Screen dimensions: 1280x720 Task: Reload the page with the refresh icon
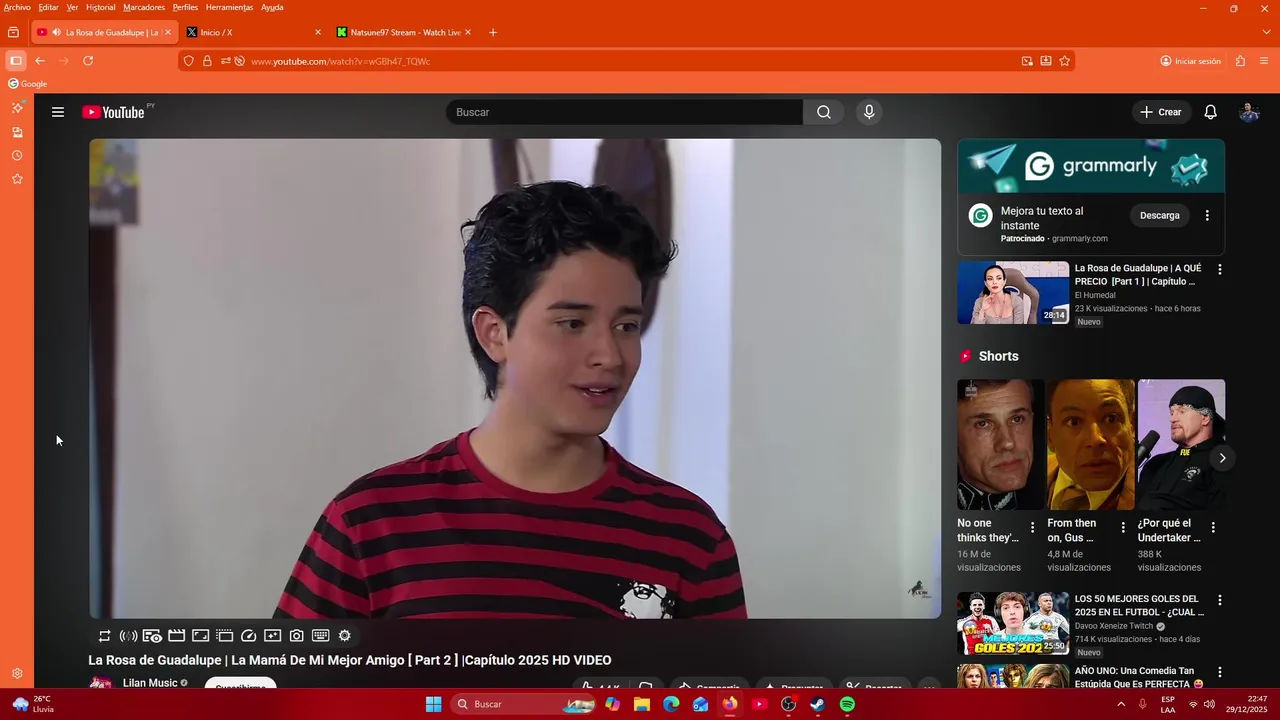[88, 61]
